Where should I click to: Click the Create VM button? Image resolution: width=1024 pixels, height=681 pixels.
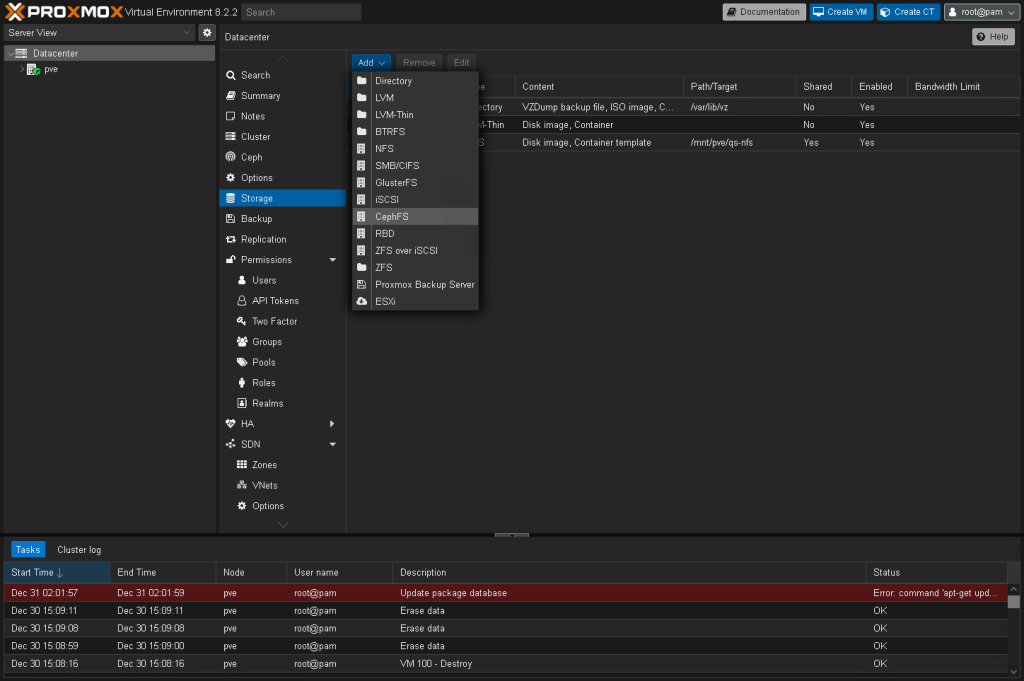pyautogui.click(x=840, y=12)
